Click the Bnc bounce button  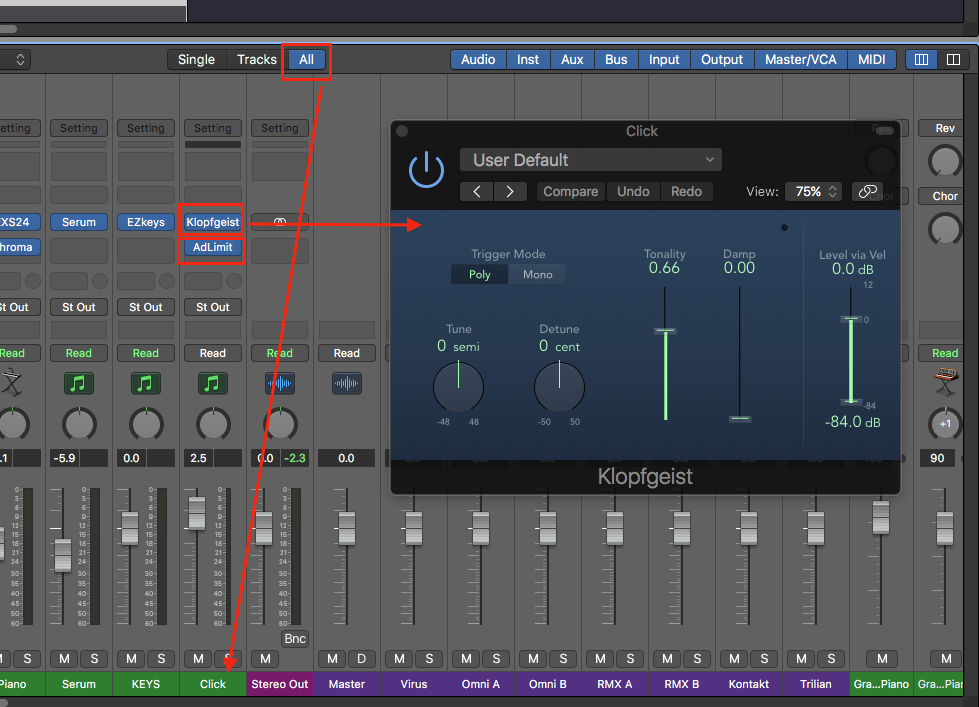click(x=295, y=638)
